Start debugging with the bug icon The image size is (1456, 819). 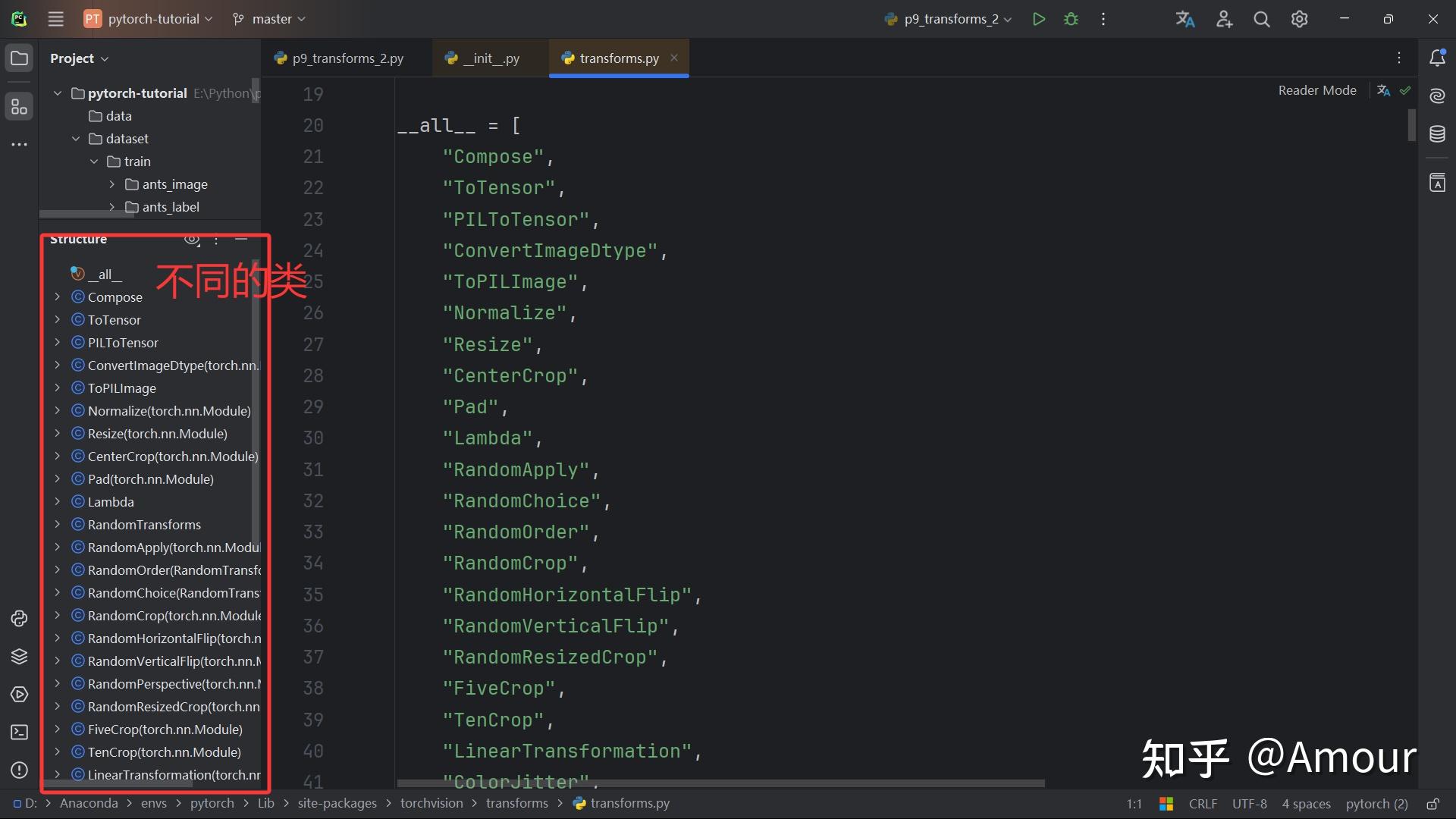coord(1071,19)
